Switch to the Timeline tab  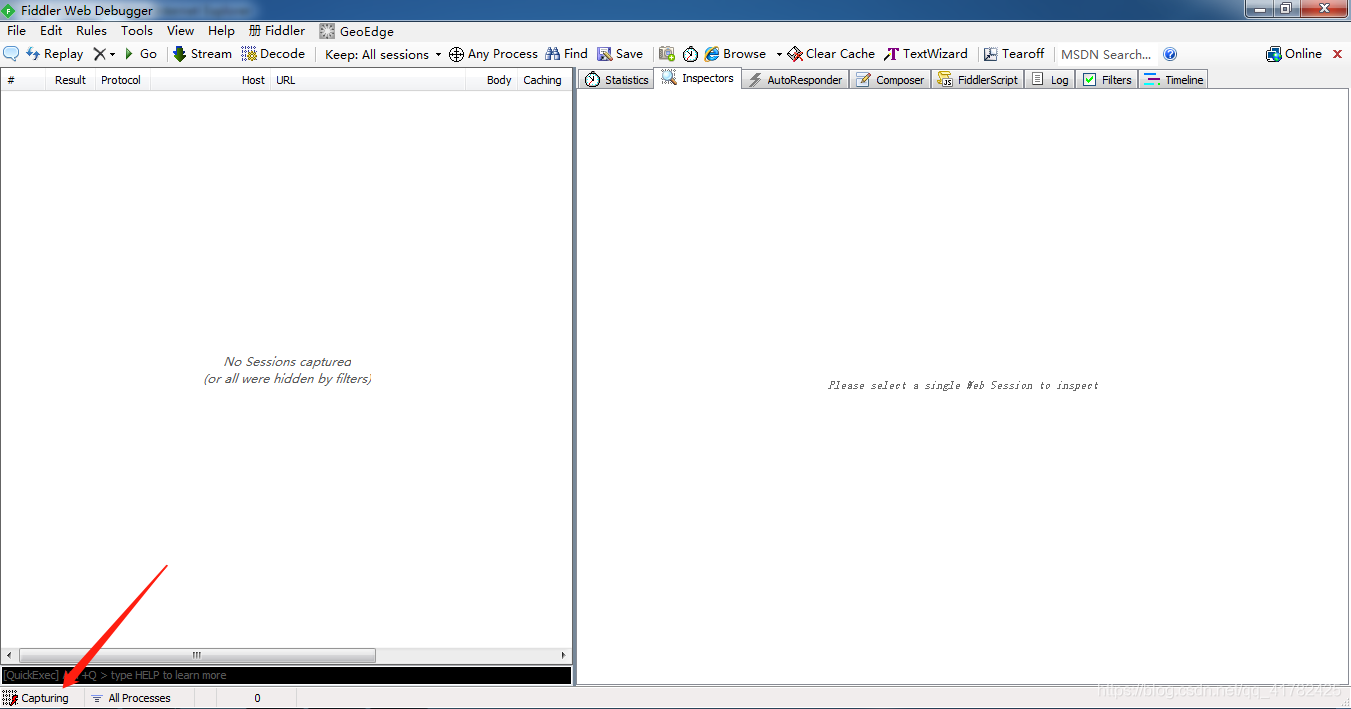pyautogui.click(x=1174, y=80)
